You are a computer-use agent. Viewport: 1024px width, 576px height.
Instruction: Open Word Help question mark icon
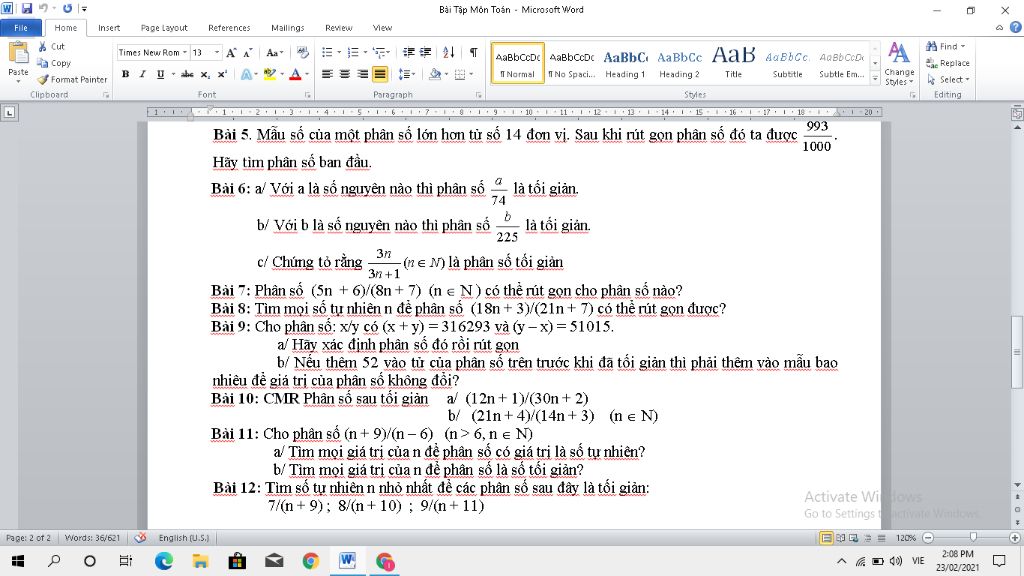1016,27
